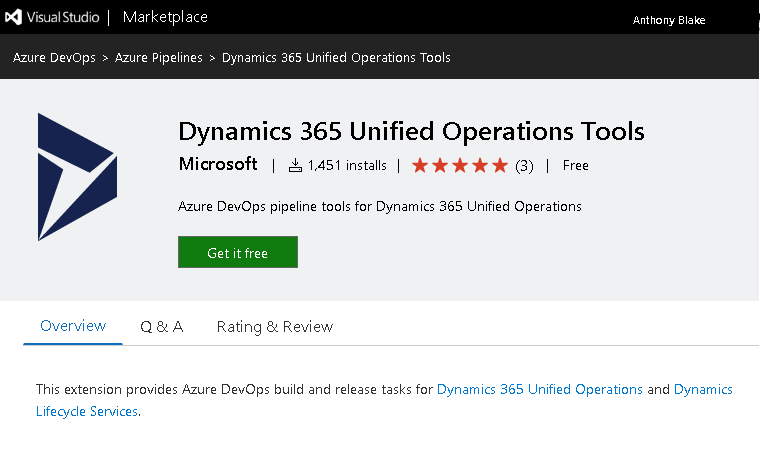The height and width of the screenshot is (460, 760).
Task: Click the download installs icon
Action: click(x=295, y=165)
